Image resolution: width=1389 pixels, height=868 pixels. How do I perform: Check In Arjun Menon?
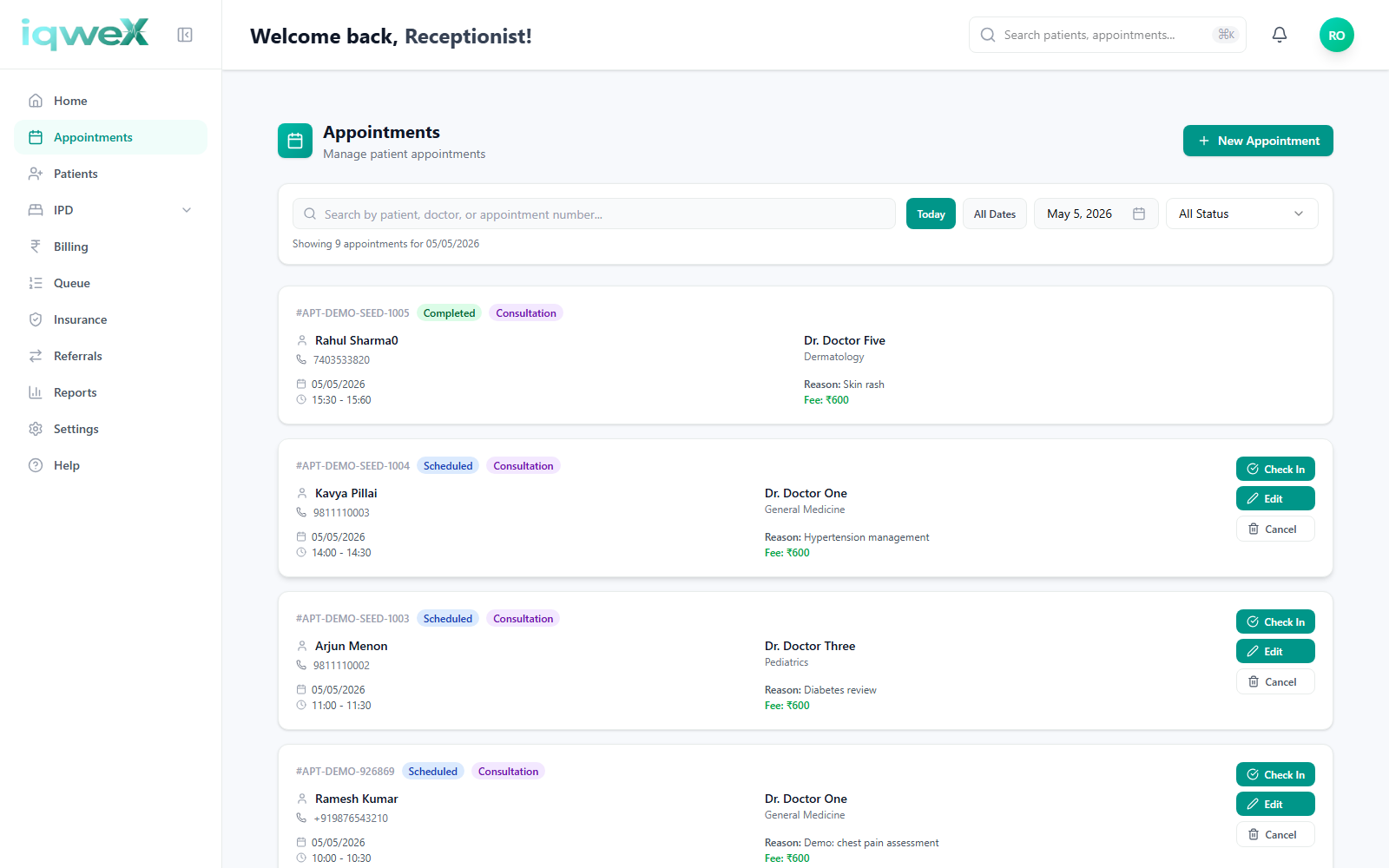[x=1275, y=621]
